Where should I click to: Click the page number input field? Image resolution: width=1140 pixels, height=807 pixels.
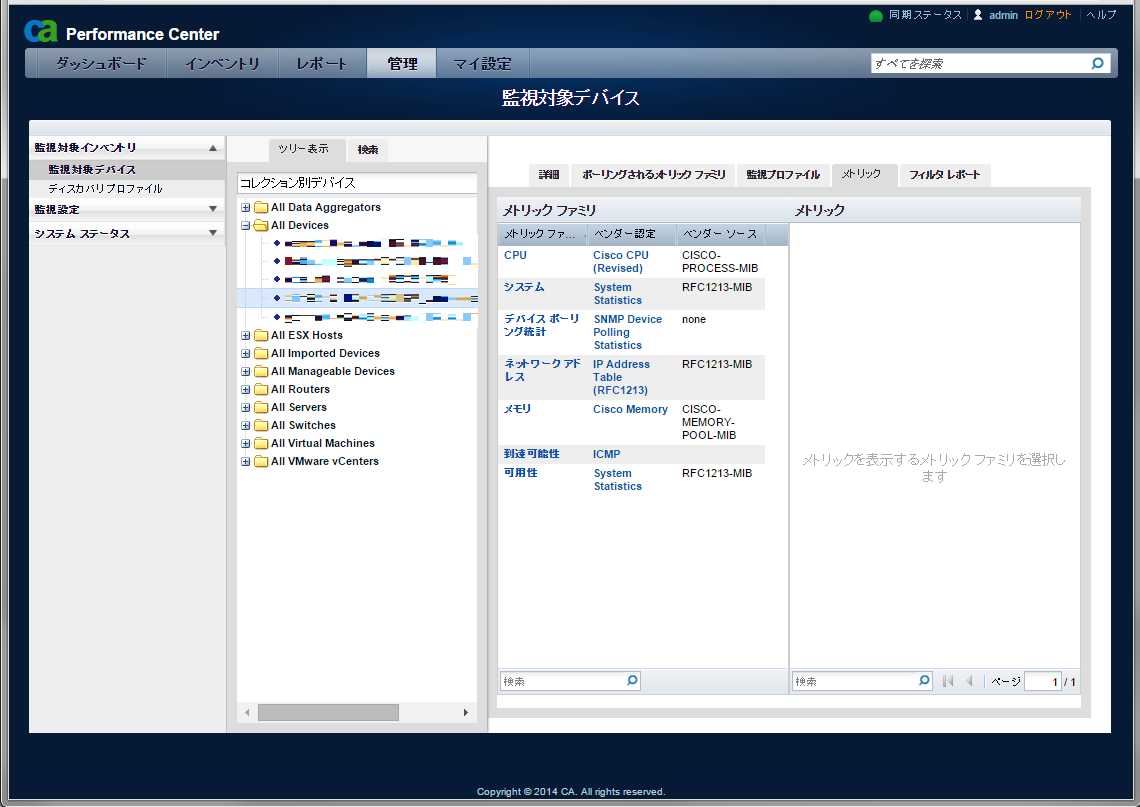1042,682
